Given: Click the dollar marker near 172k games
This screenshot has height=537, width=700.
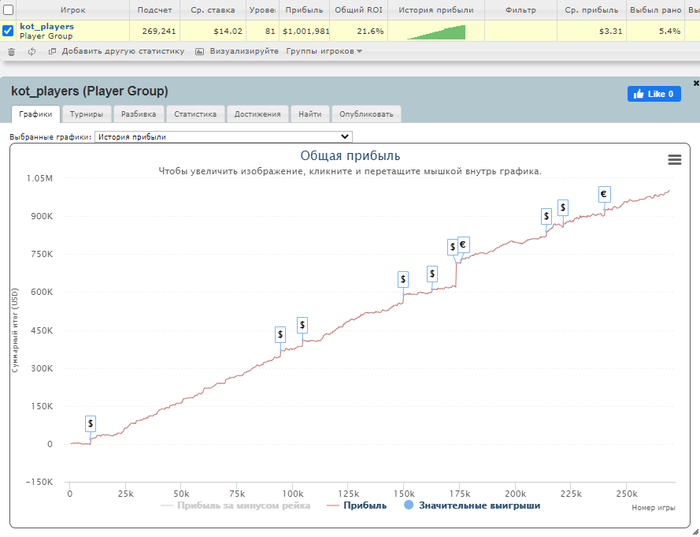Looking at the screenshot, I should (x=452, y=247).
